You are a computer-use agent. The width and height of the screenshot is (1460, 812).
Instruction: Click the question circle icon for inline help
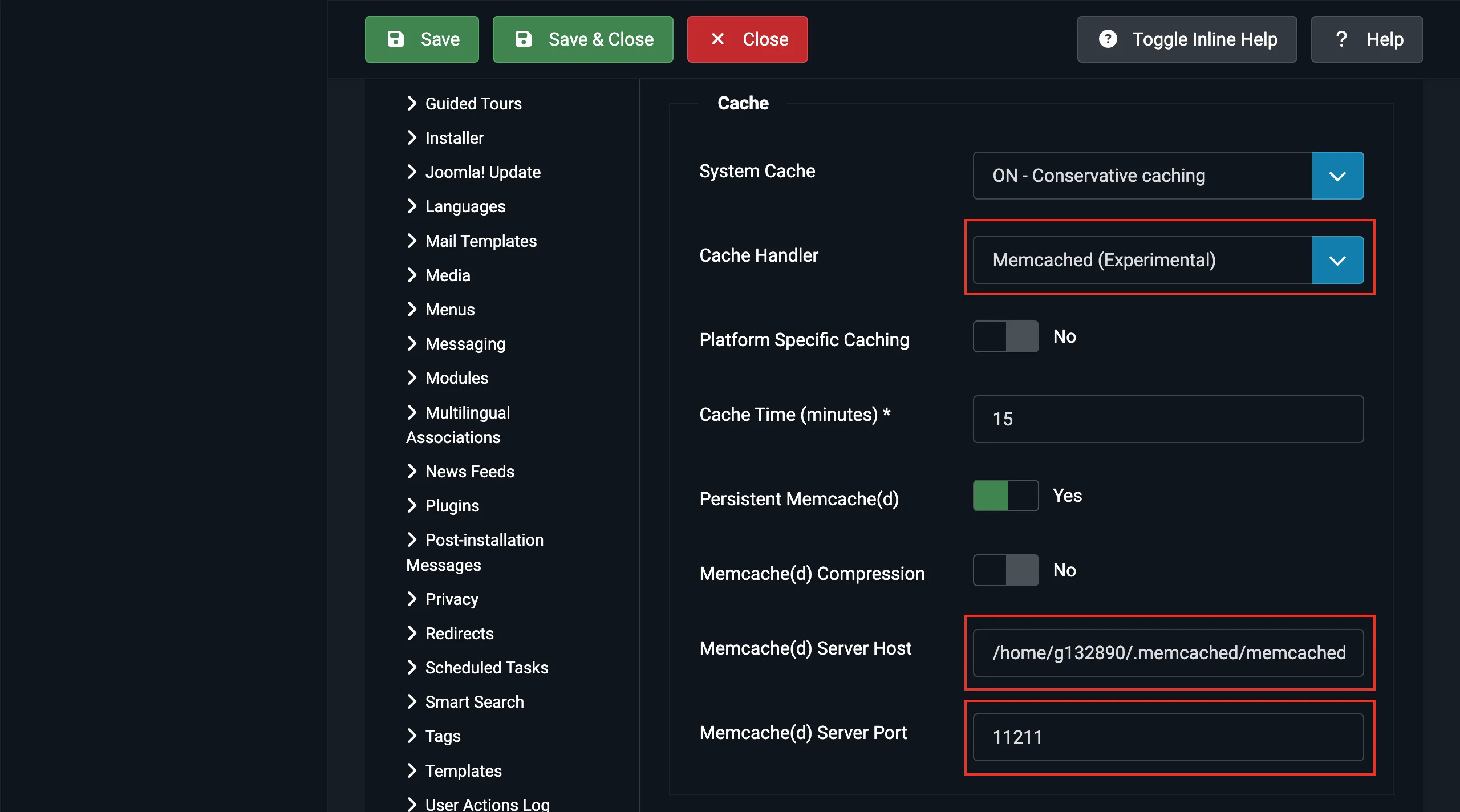[1108, 39]
